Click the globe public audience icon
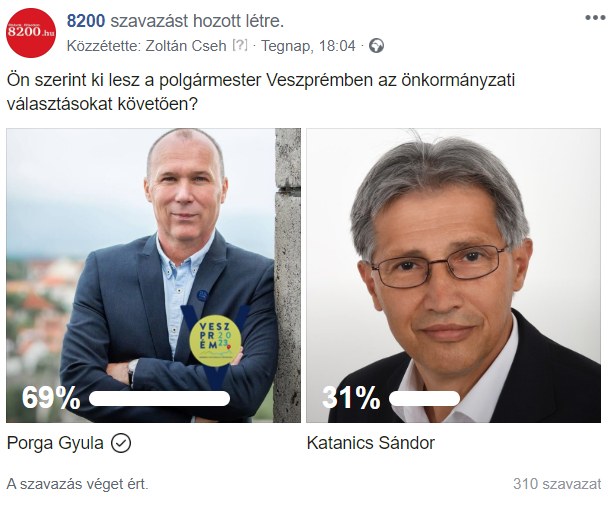The width and height of the screenshot is (608, 517). coord(376,46)
